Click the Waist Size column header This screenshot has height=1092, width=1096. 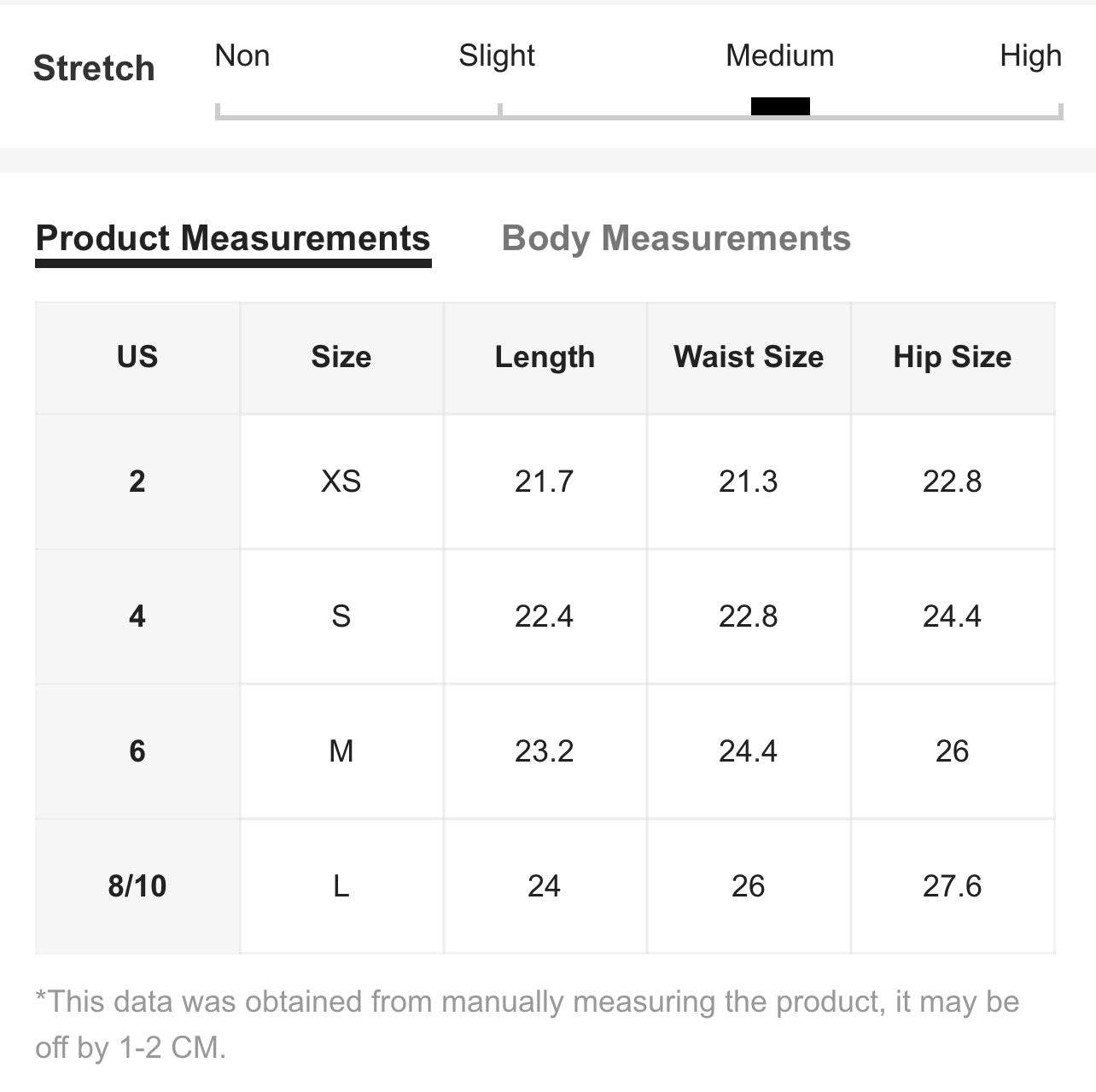(x=749, y=357)
